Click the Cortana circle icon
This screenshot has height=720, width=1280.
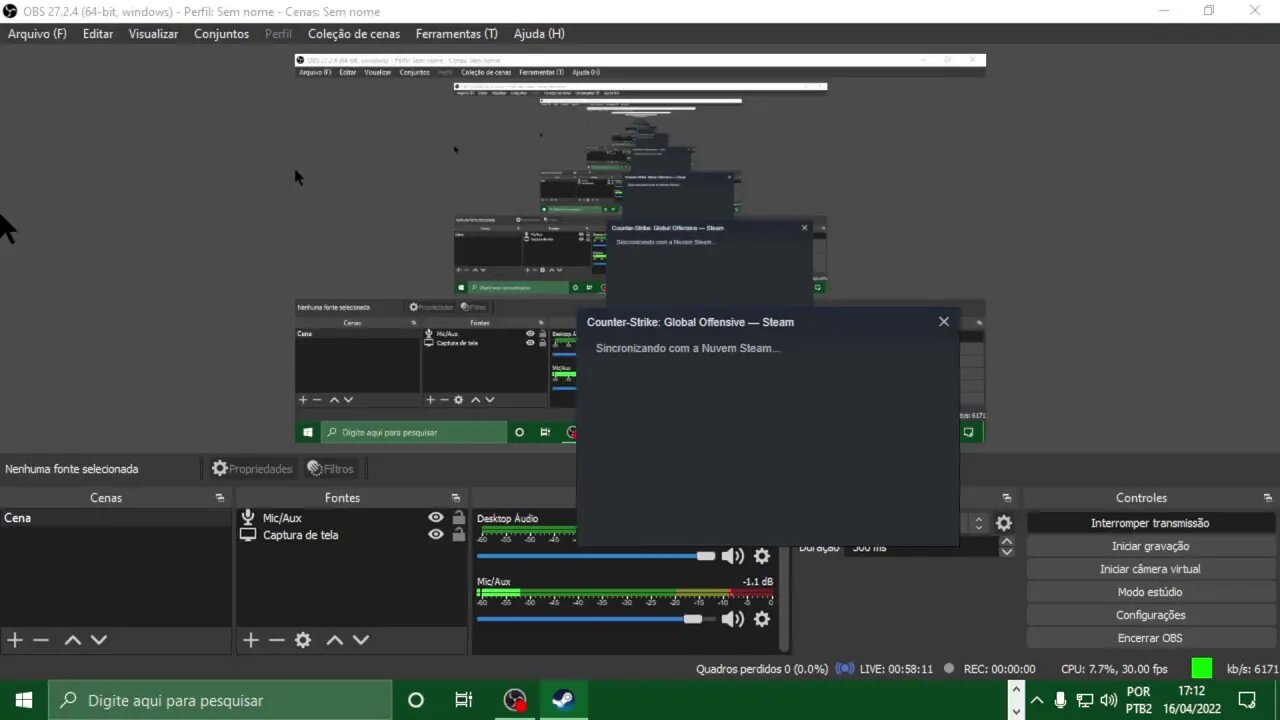[x=416, y=700]
